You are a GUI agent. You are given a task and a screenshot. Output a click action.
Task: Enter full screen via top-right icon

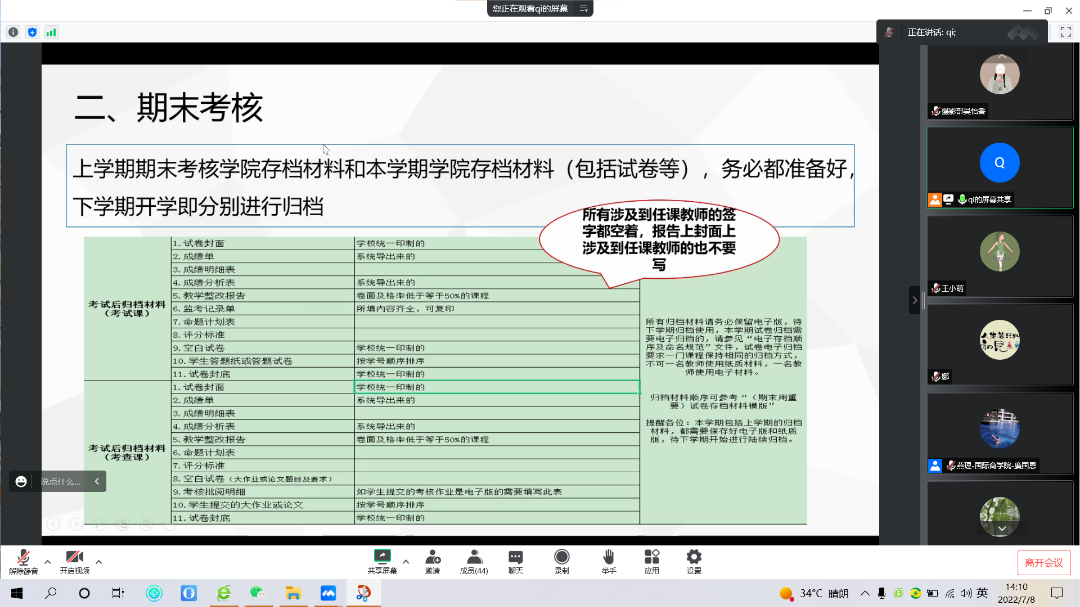(1065, 32)
